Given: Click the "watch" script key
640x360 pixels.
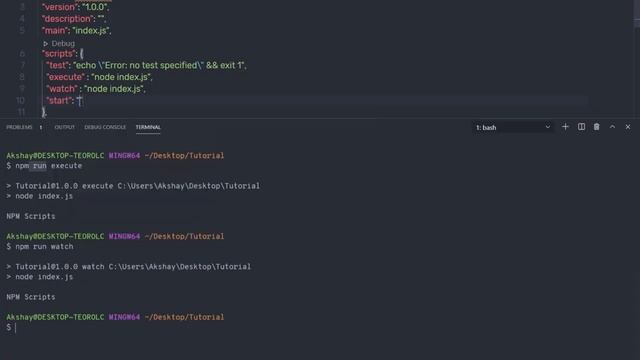Looking at the screenshot, I should pos(62,89).
